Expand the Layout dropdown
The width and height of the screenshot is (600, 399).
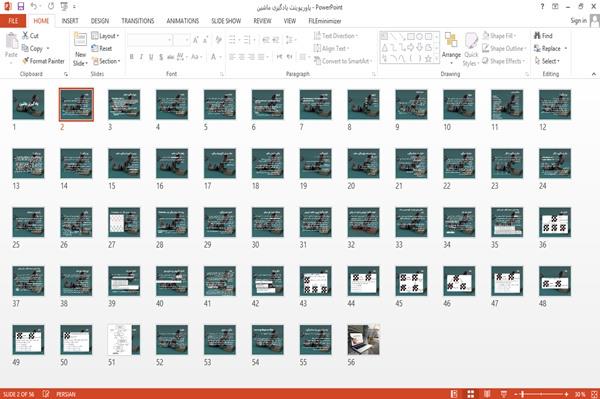[x=105, y=36]
